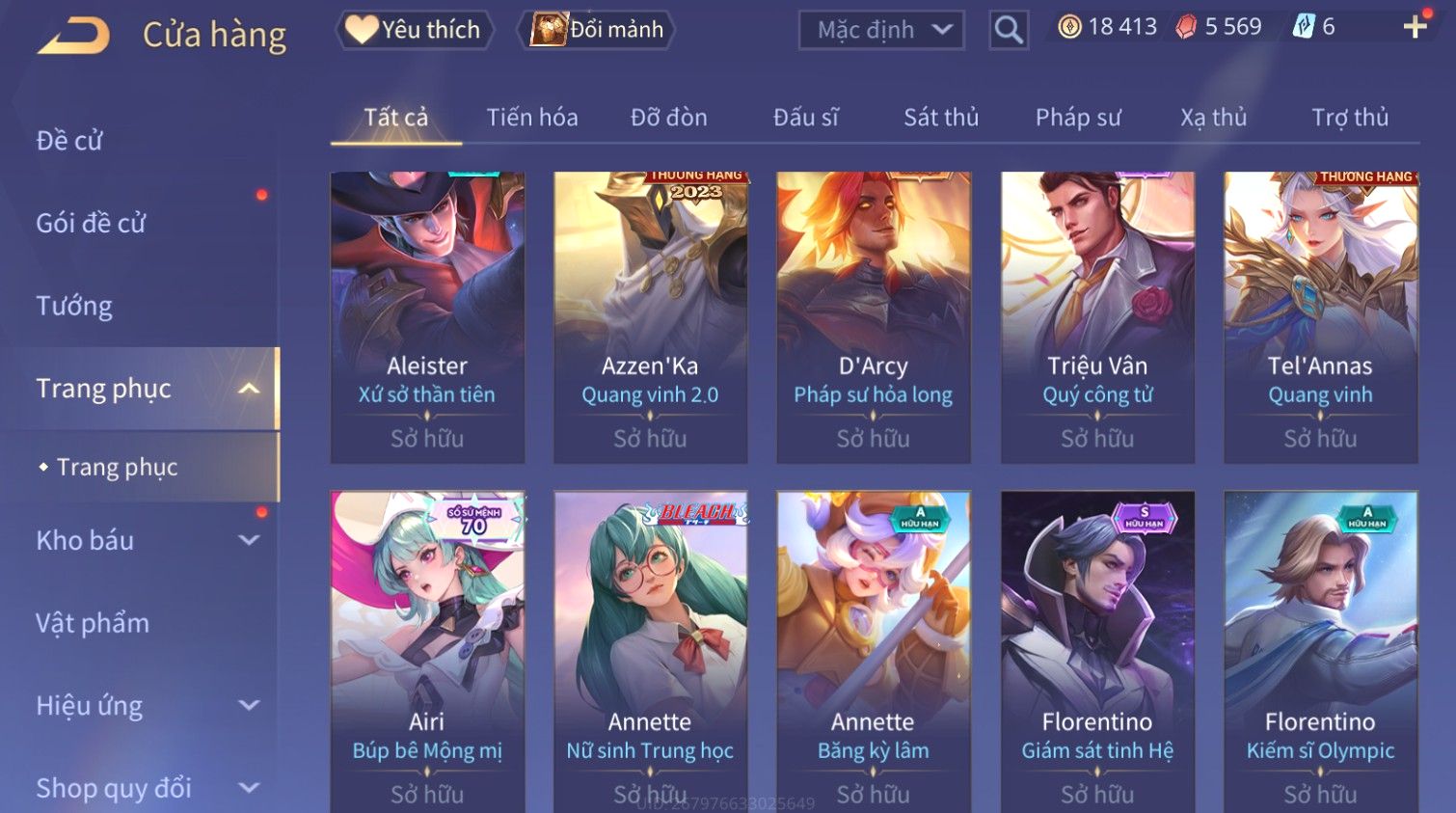Image resolution: width=1456 pixels, height=813 pixels.
Task: Select Florentino Kiếm sĩ Olympic skin card
Action: [x=1320, y=652]
